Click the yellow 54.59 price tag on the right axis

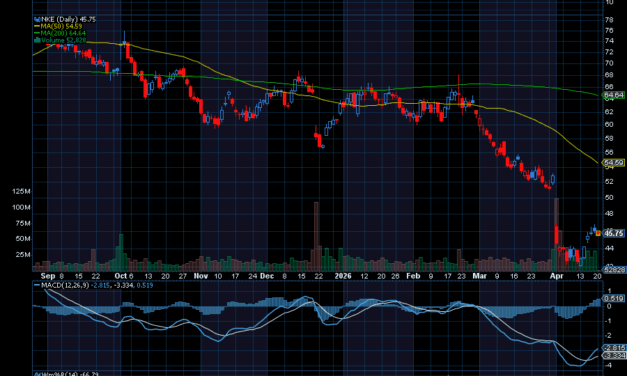click(614, 163)
